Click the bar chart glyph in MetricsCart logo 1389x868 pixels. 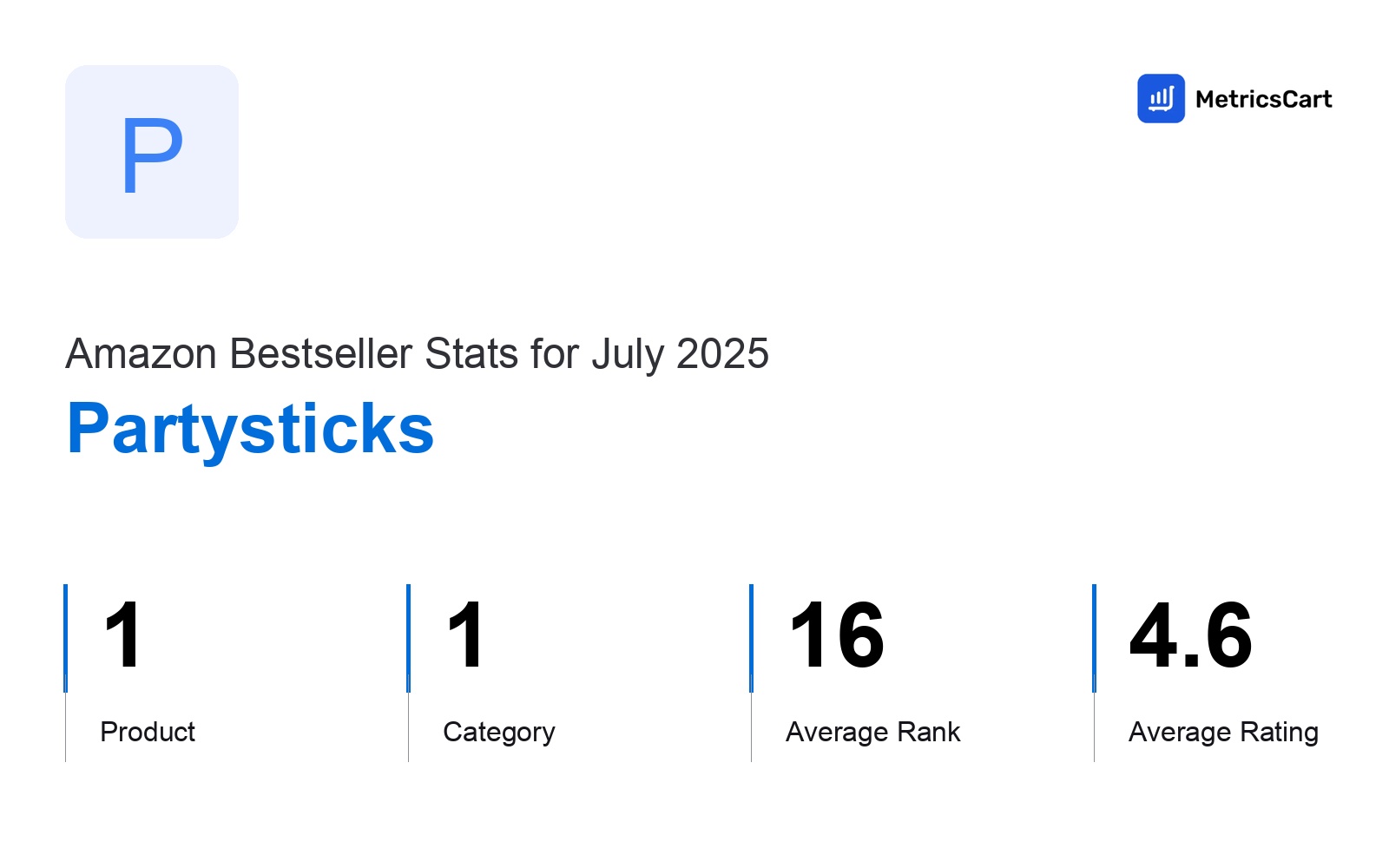(x=1161, y=99)
